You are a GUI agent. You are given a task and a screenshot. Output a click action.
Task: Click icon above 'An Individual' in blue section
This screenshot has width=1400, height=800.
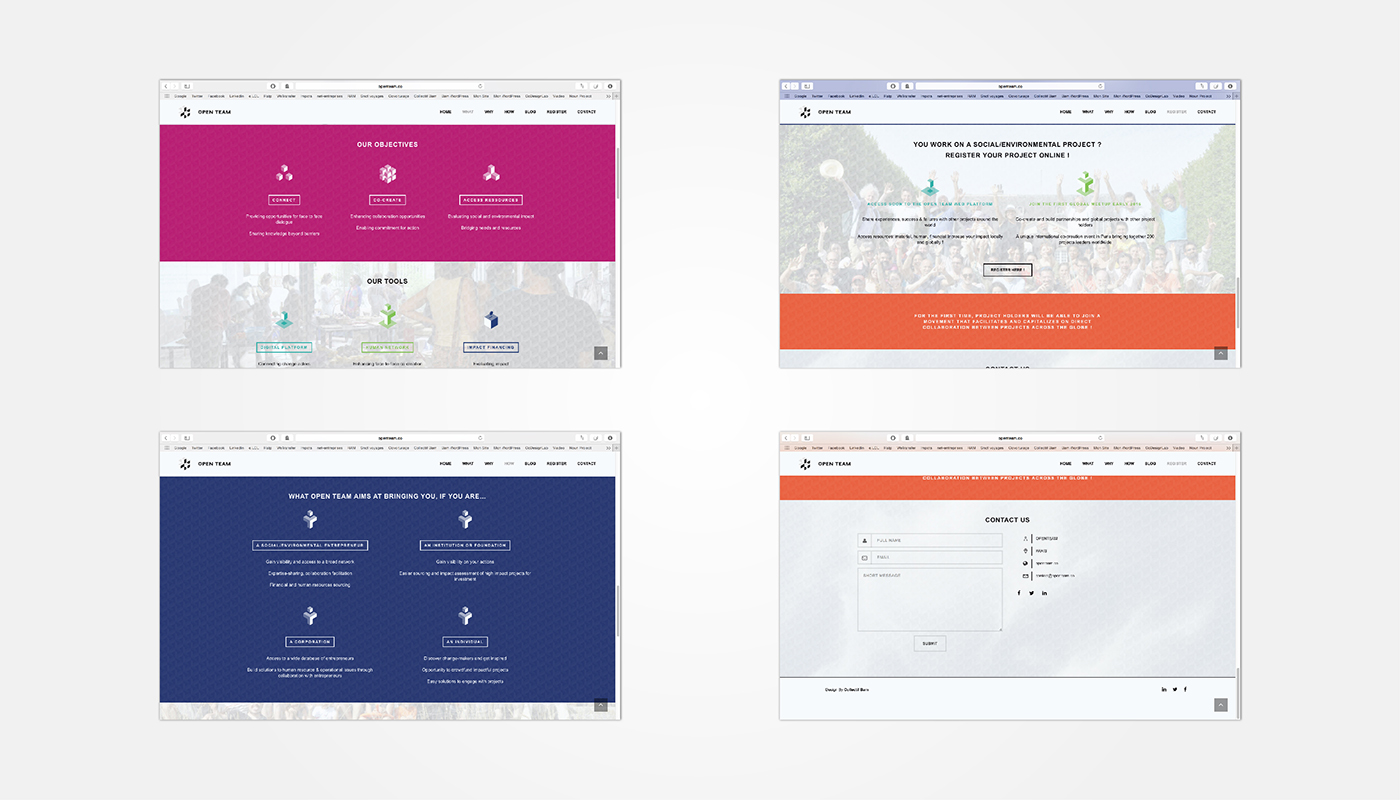point(465,616)
